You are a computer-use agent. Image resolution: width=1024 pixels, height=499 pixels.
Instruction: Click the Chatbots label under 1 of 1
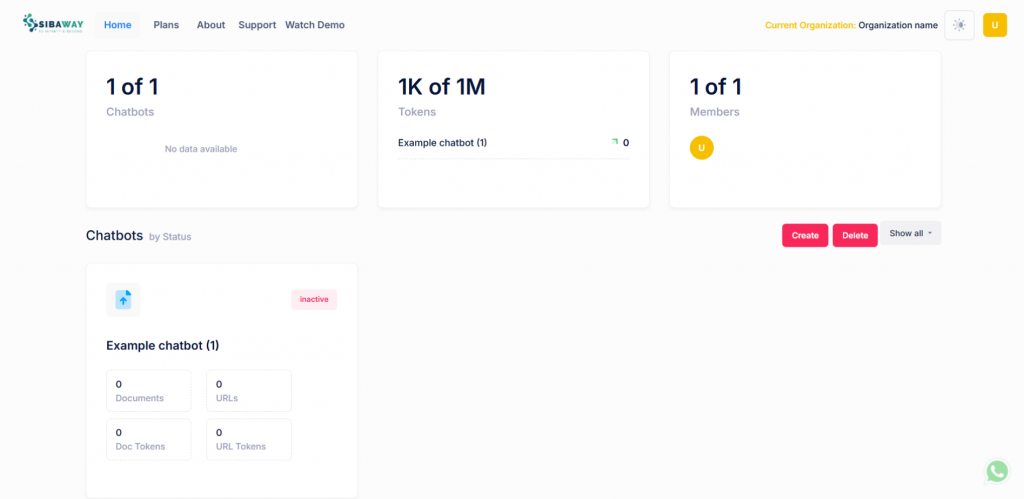[x=130, y=112]
